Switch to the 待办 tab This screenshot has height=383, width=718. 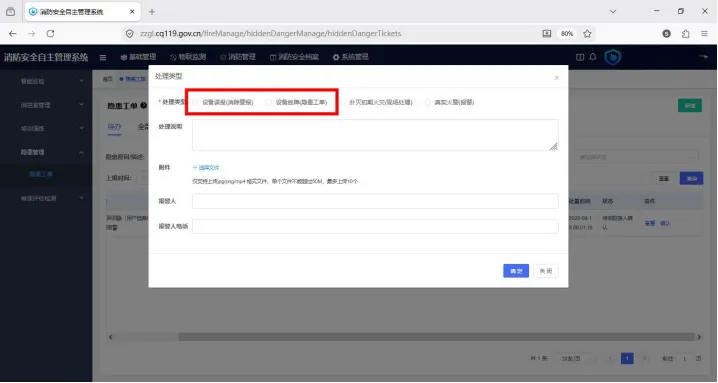tap(114, 127)
